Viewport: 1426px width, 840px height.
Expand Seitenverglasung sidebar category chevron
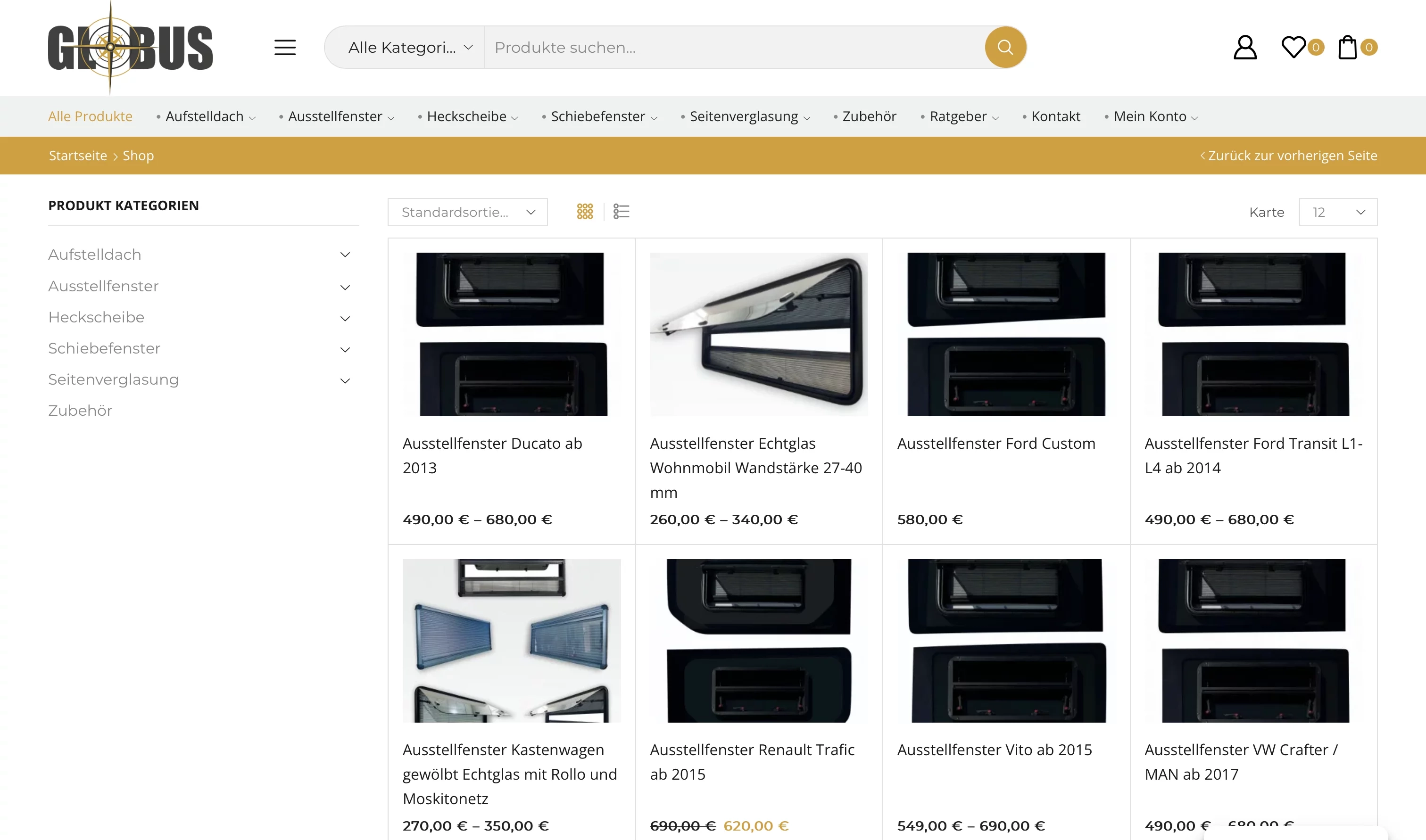click(x=345, y=380)
